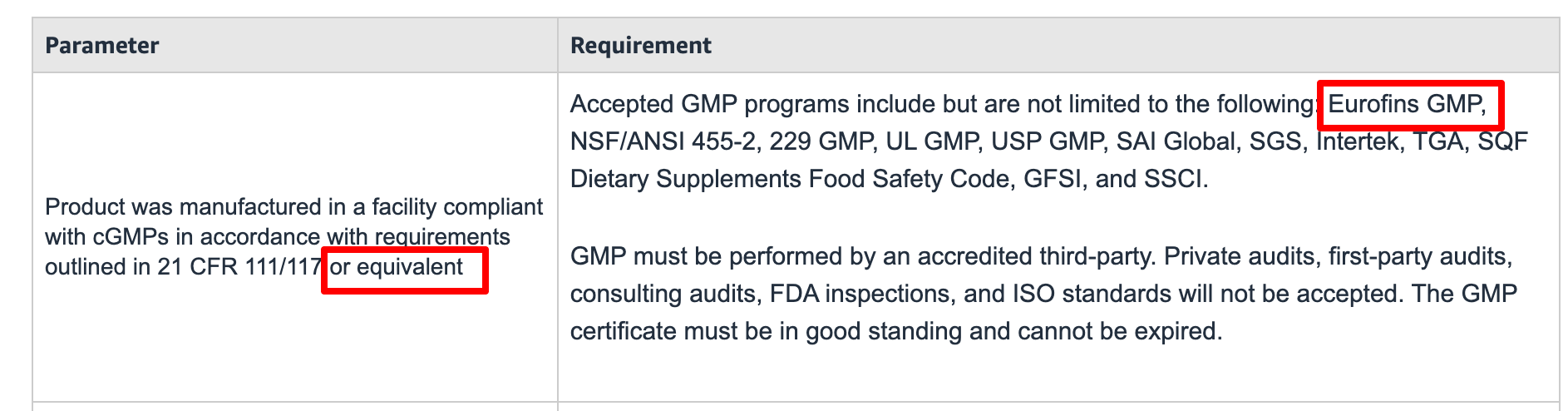
Task: Click the Parameter column header
Action: (x=101, y=45)
